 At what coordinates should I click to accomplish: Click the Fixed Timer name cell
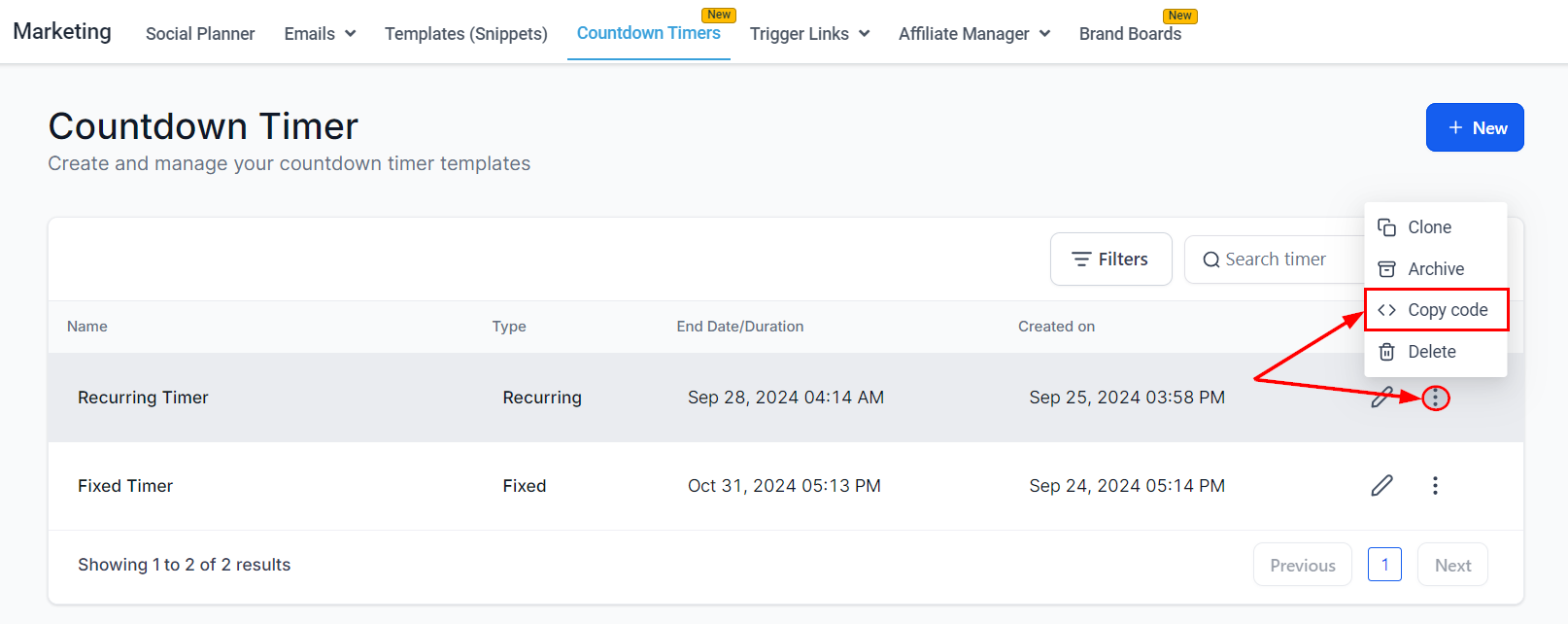125,486
